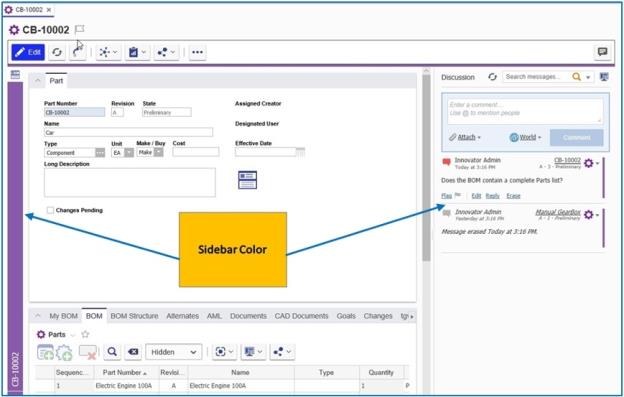Select the BOM tab
The width and height of the screenshot is (624, 397).
pos(94,316)
